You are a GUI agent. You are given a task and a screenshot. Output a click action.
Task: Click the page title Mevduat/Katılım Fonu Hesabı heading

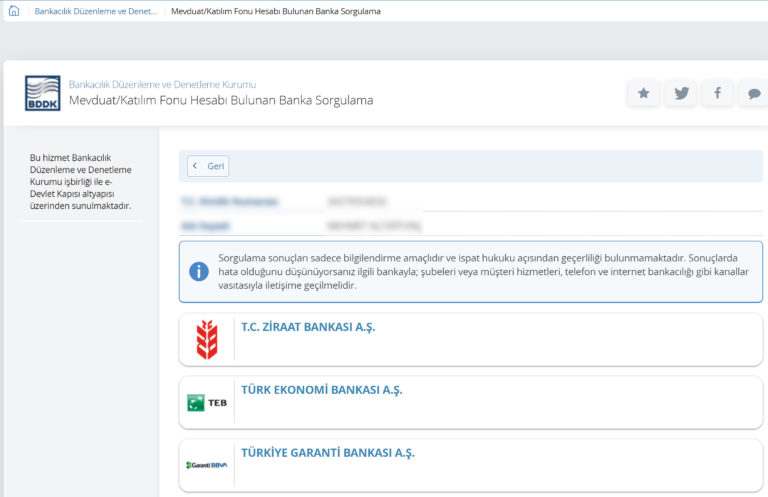[220, 101]
